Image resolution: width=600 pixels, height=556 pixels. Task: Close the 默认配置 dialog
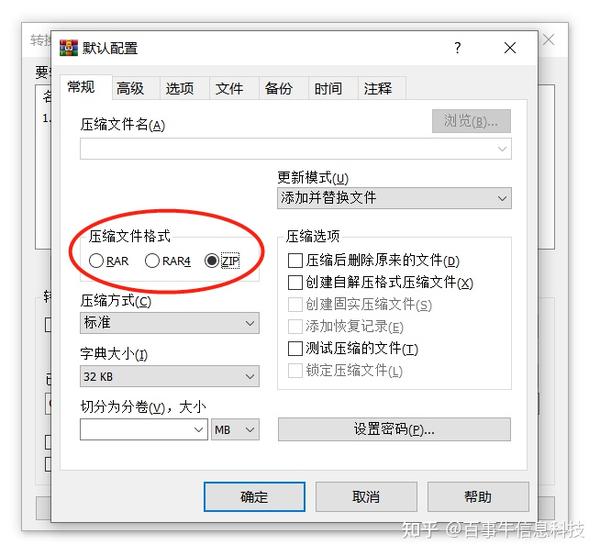510,48
